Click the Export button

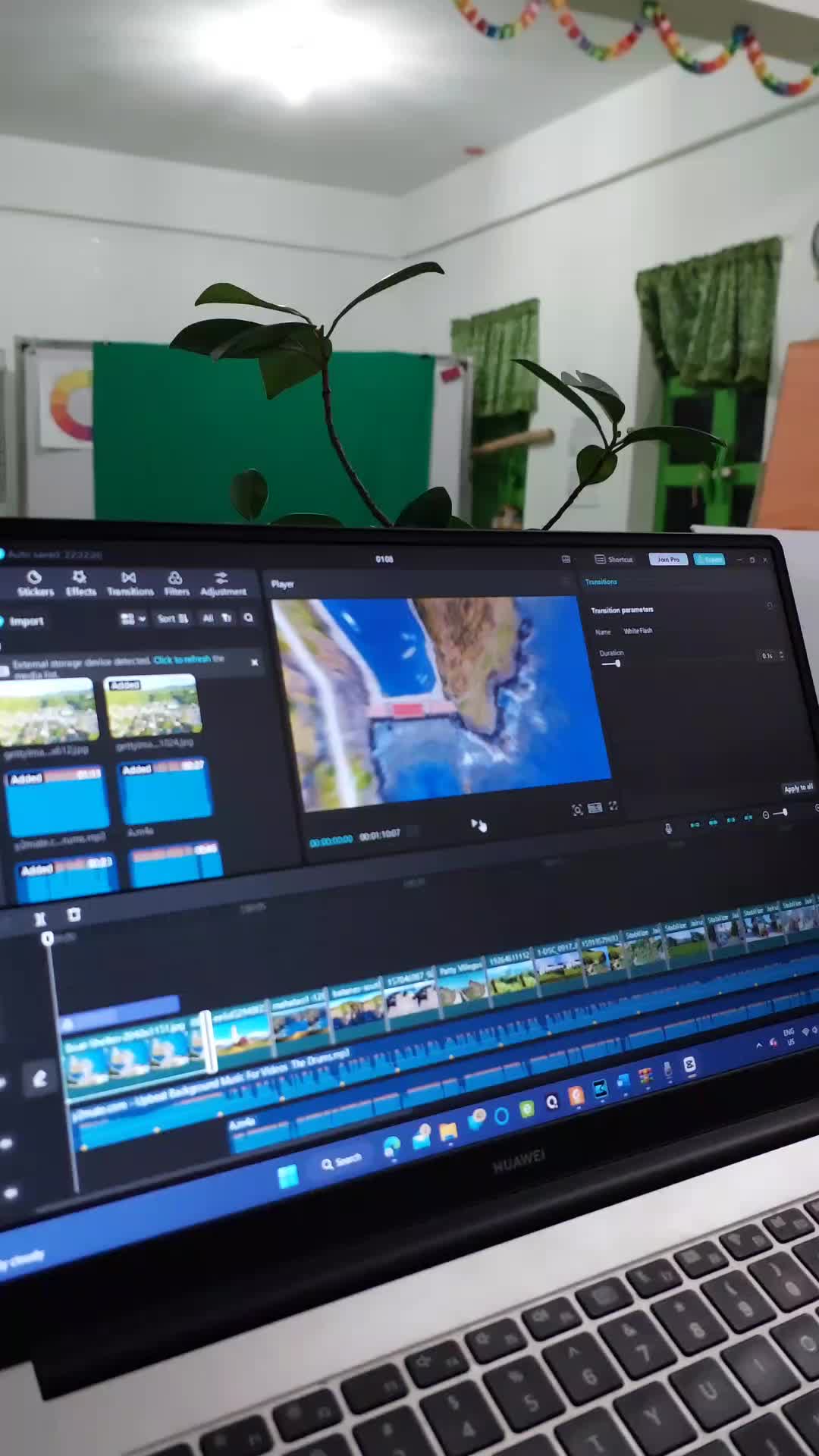710,559
